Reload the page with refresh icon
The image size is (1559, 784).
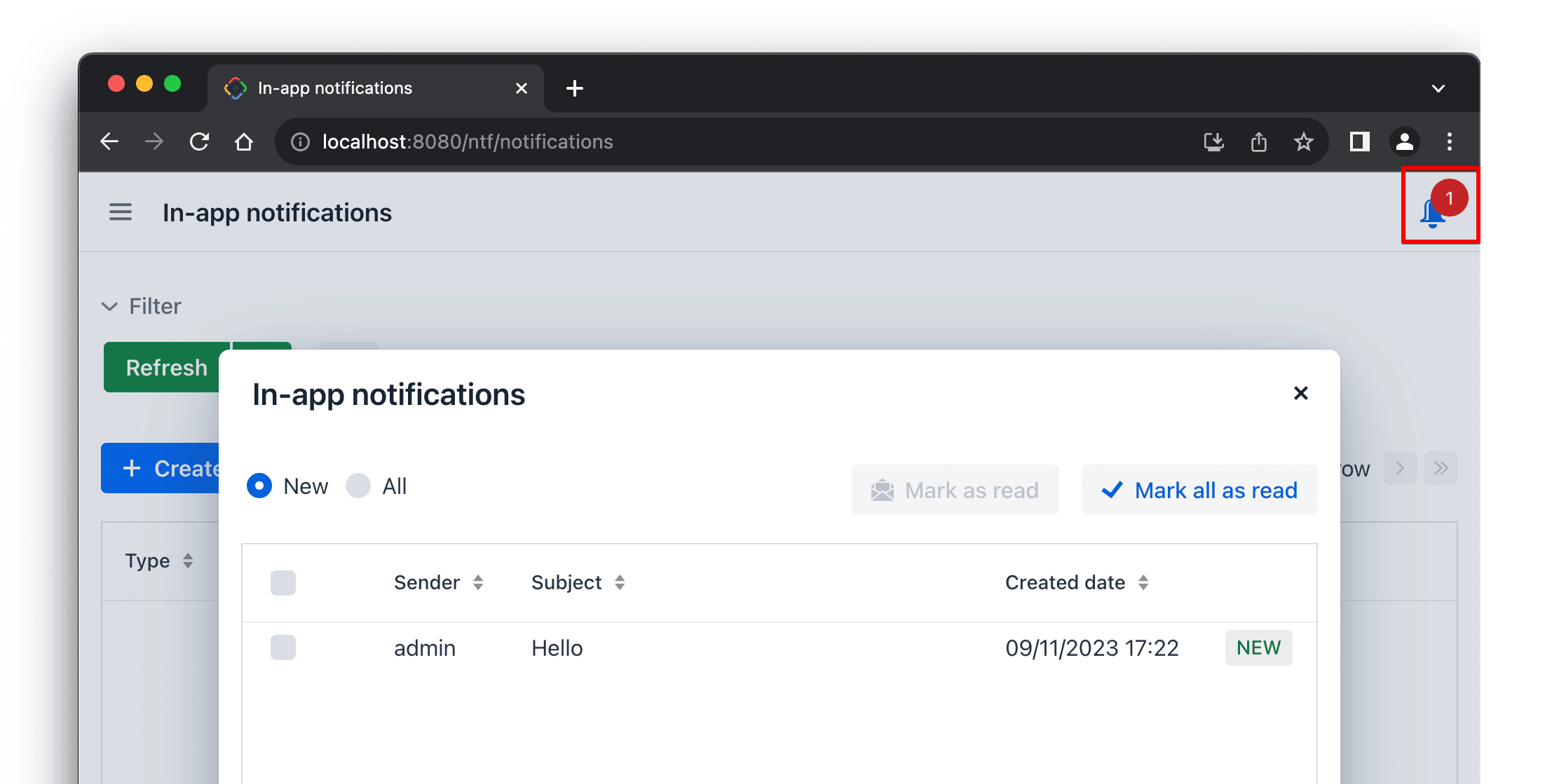click(x=200, y=142)
